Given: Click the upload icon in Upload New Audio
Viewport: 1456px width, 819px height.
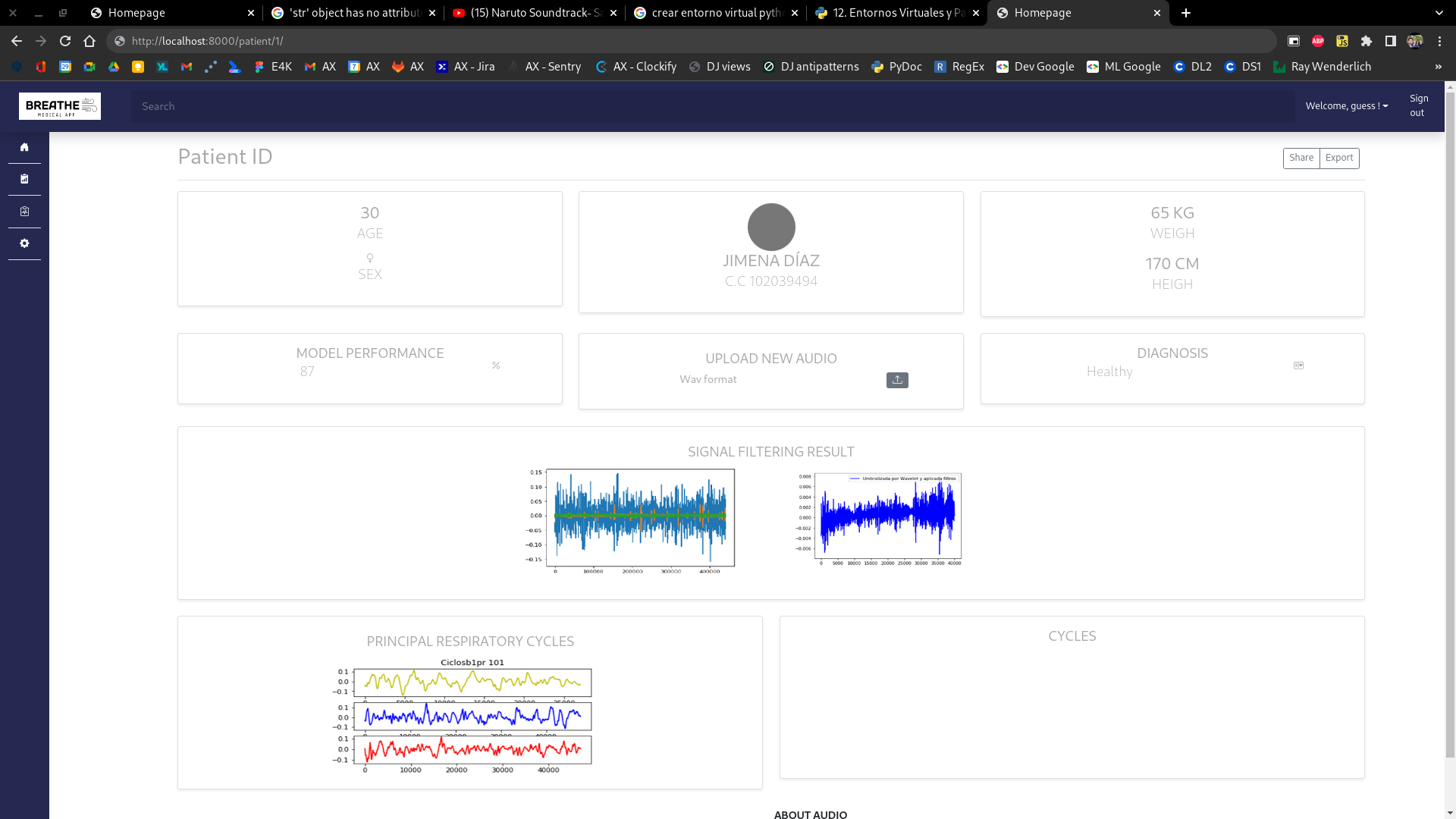Looking at the screenshot, I should click(897, 380).
